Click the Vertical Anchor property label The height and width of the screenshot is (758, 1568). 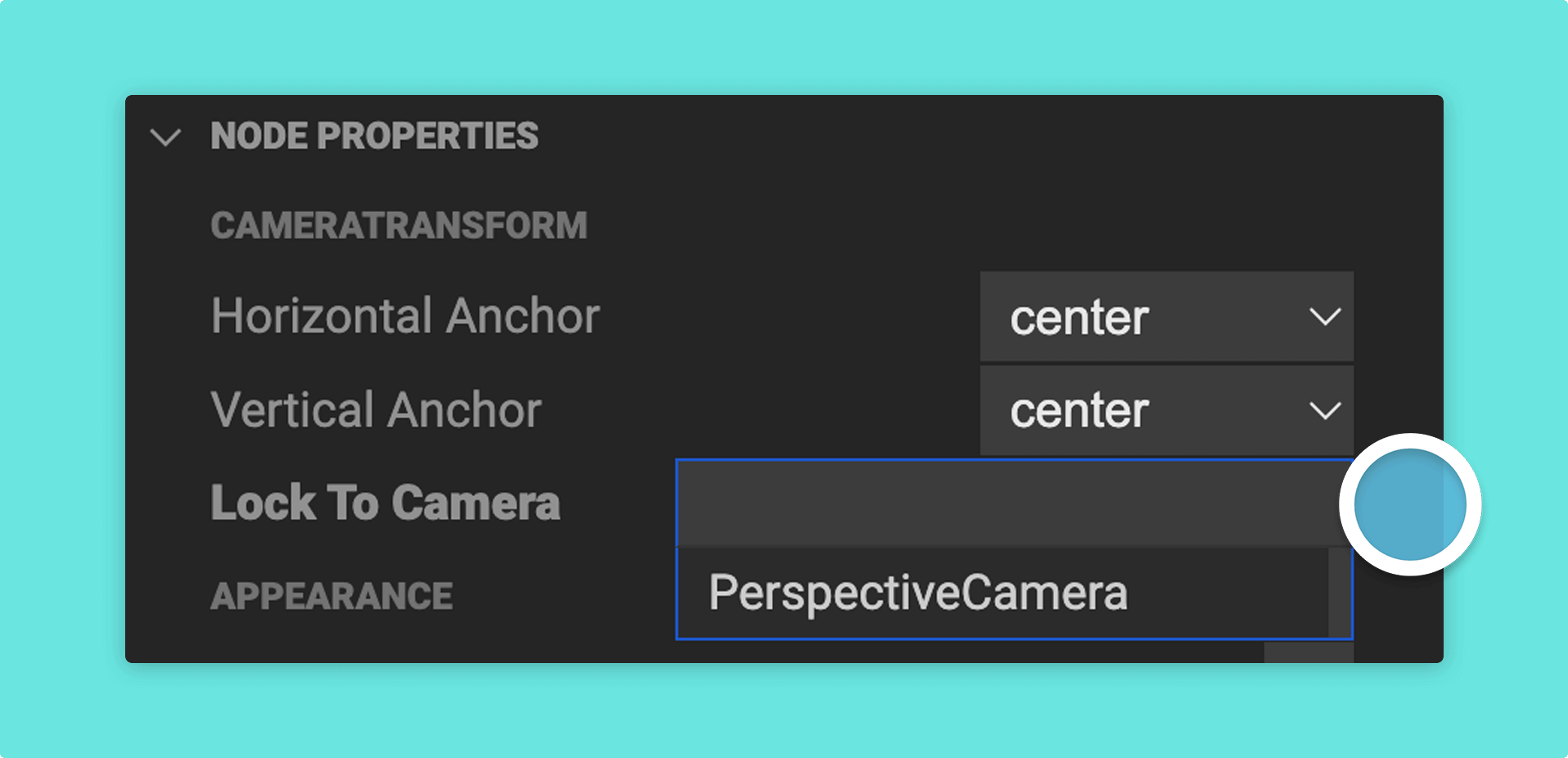tap(376, 409)
